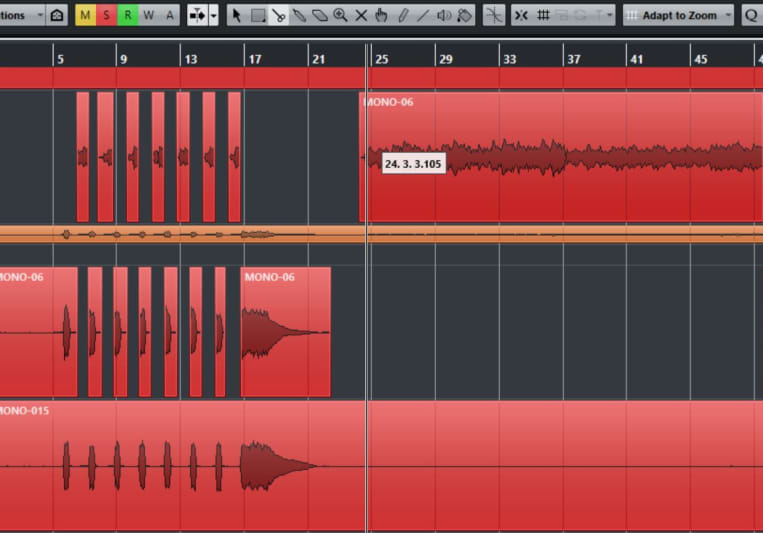Toggle Snap on or off
Viewport: 763px width, 533px height.
point(521,15)
